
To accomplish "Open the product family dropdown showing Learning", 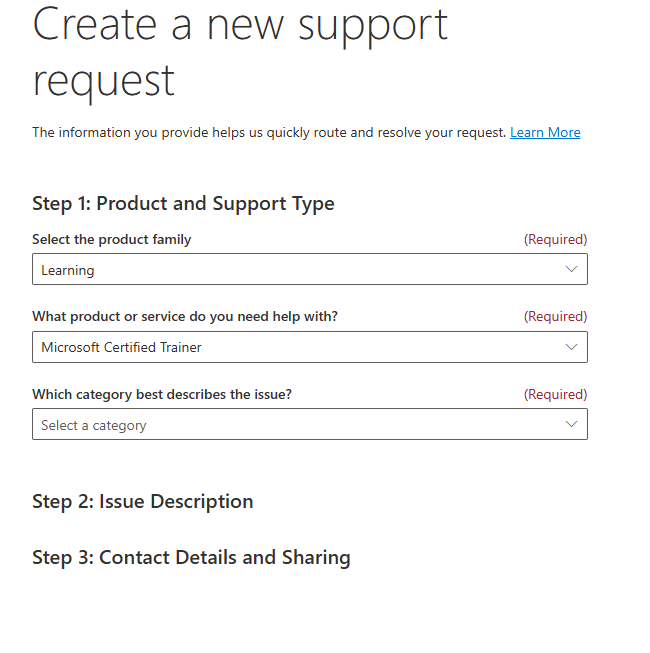I will click(x=310, y=269).
